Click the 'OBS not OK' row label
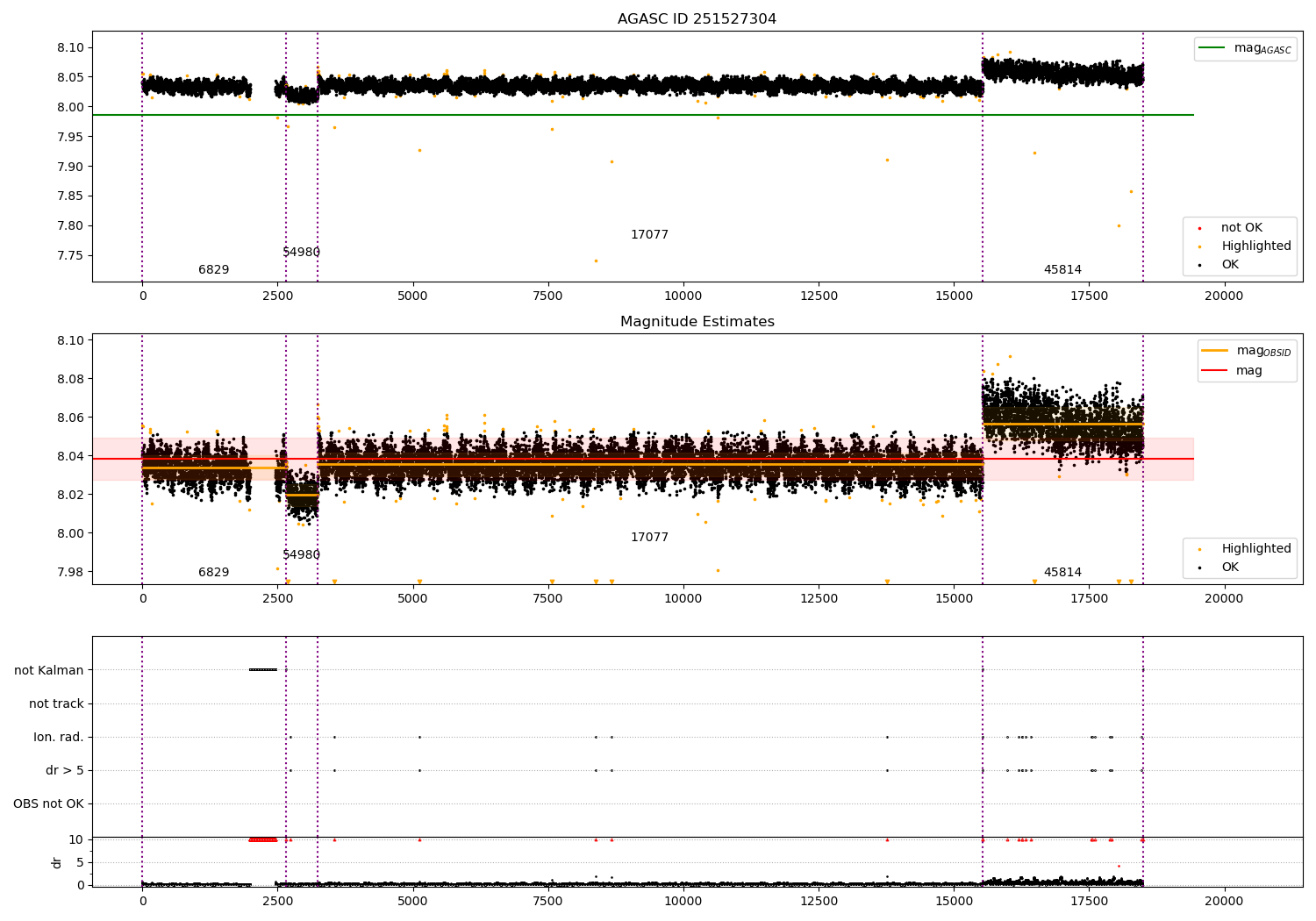The height and width of the screenshot is (921, 1316). [x=48, y=804]
